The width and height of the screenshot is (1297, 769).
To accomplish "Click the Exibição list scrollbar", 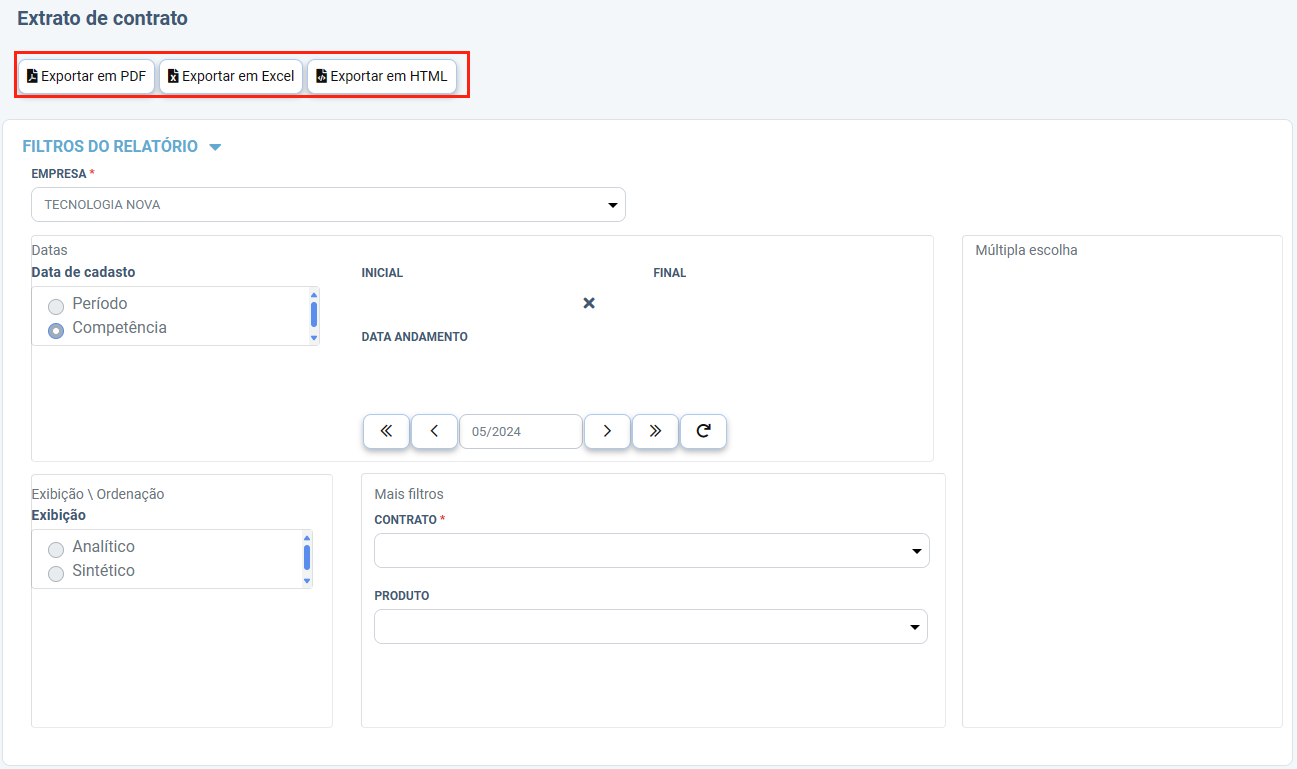I will click(307, 559).
